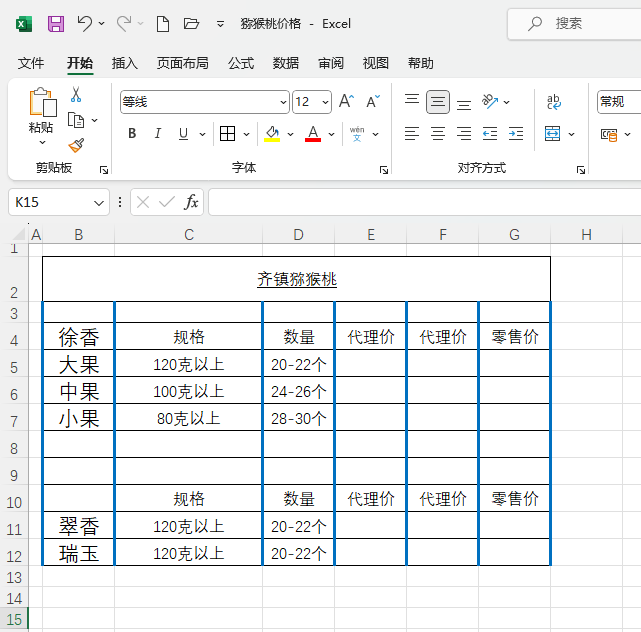This screenshot has height=632, width=641.
Task: Click Merge and Center icon
Action: point(552,133)
